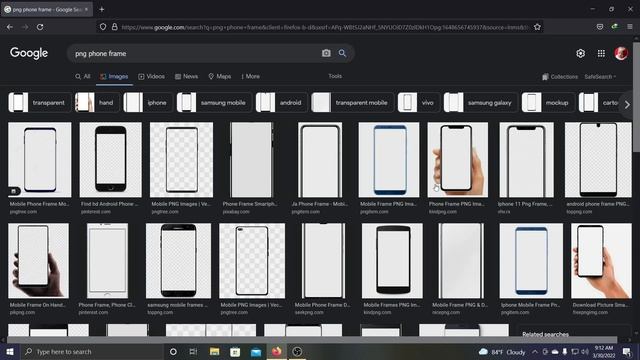Open hand-holding 'Phone Frame PNG Ima...' thumbnail
This screenshot has height=360, width=640.
click(x=458, y=160)
